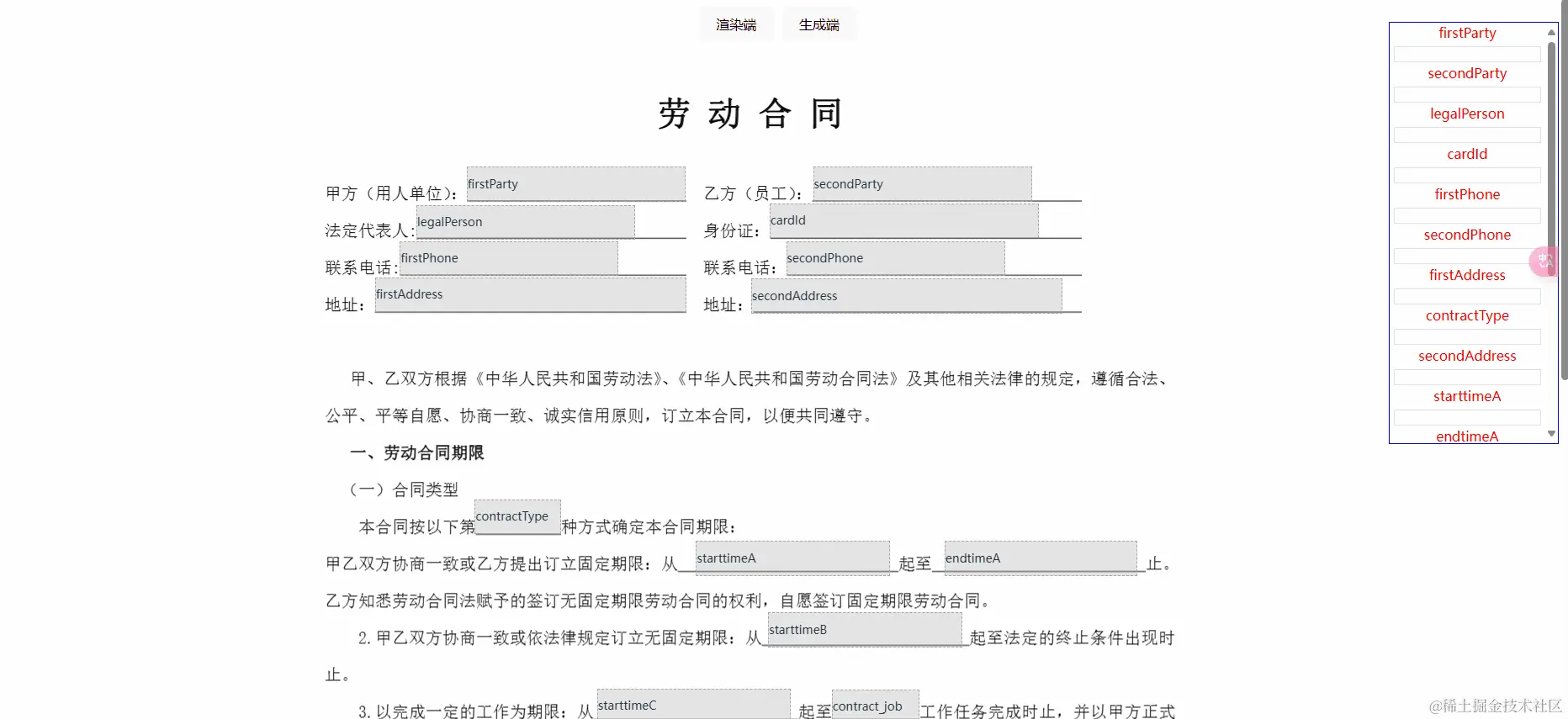The image size is (1568, 719).
Task: Click the red secondParty label in the side panel
Action: [1467, 73]
